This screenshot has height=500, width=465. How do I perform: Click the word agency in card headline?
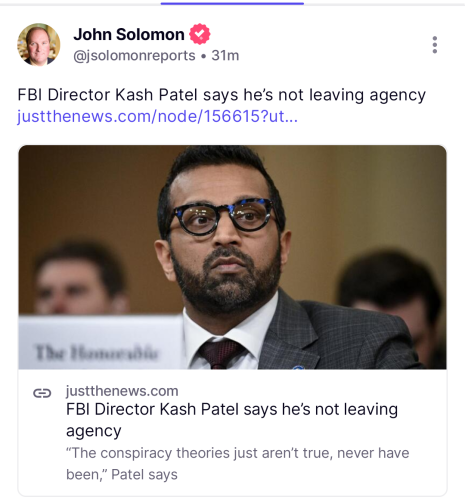(x=94, y=431)
